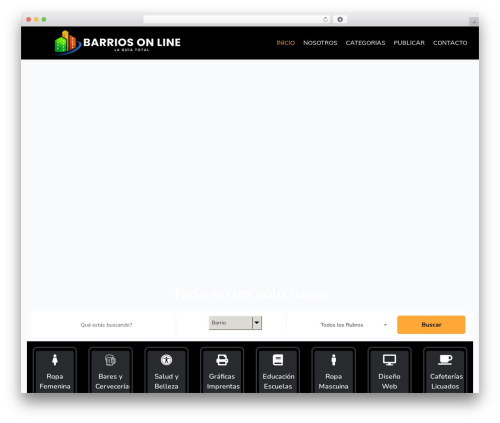Reload the page with the refresh icon
Image resolution: width=500 pixels, height=423 pixels.
325,19
